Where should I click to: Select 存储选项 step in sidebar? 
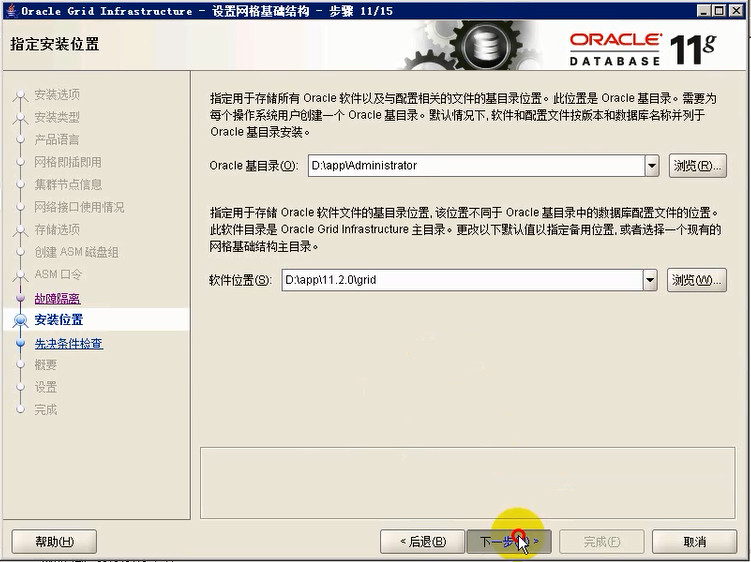coord(57,229)
